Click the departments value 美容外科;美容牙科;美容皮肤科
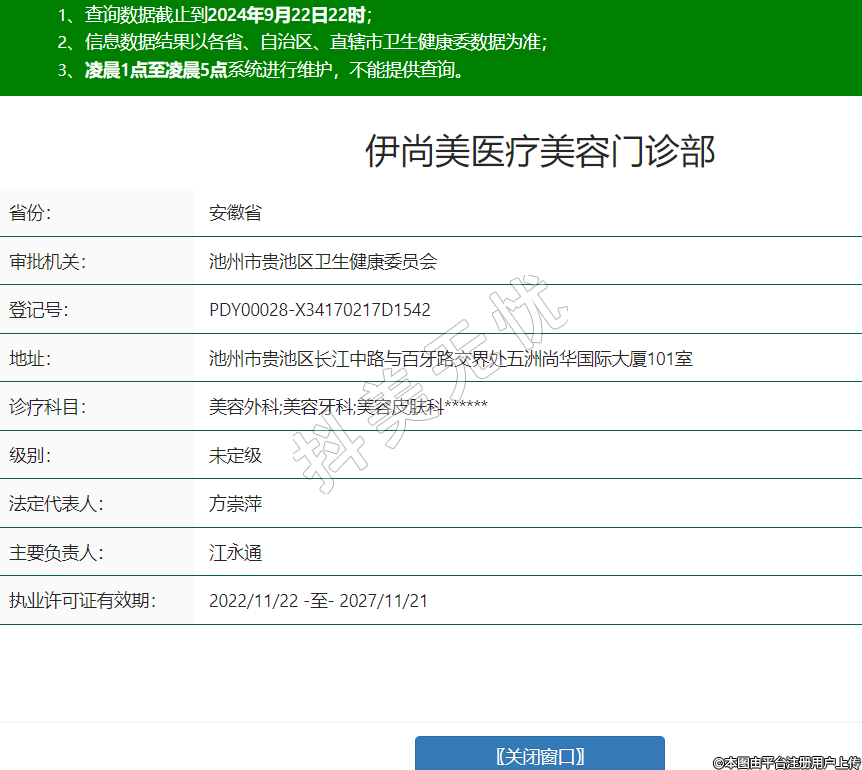The width and height of the screenshot is (862, 770). coord(348,407)
